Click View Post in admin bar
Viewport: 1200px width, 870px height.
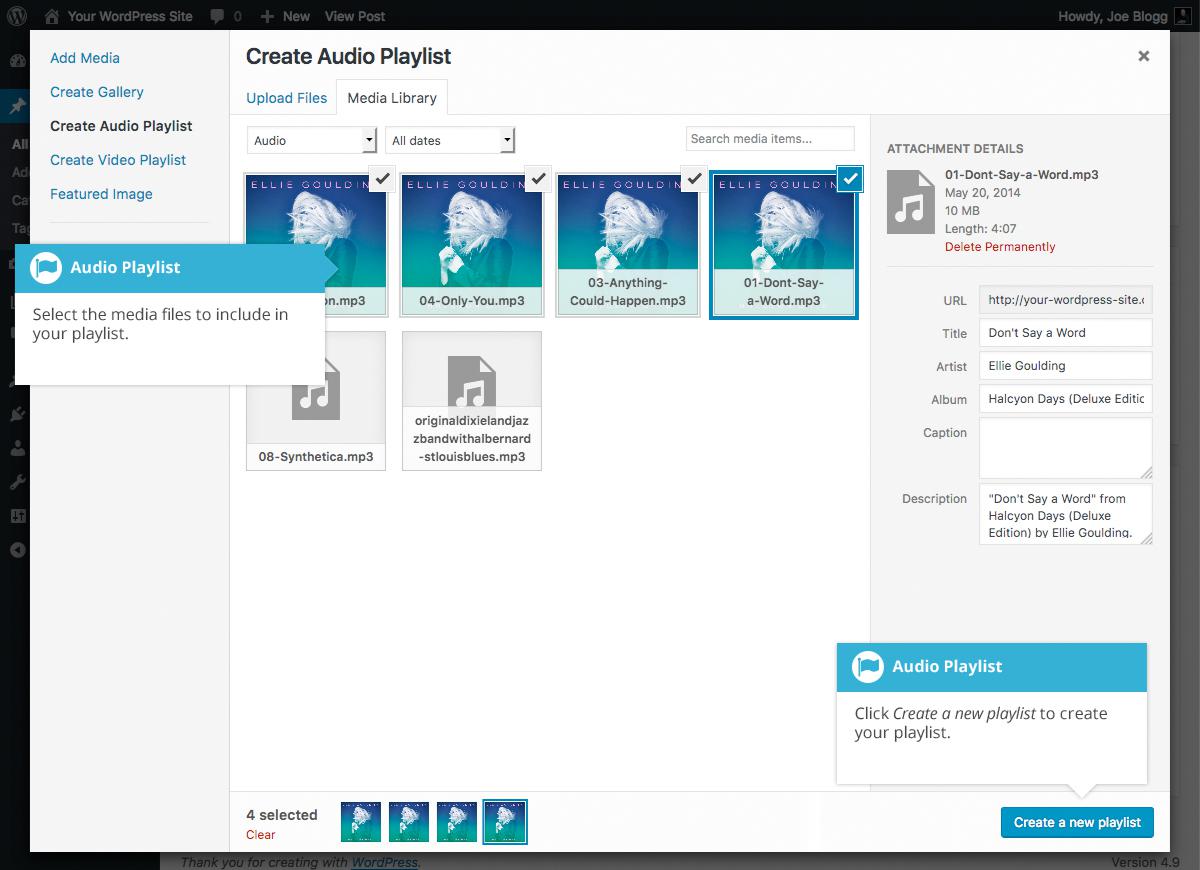[355, 16]
